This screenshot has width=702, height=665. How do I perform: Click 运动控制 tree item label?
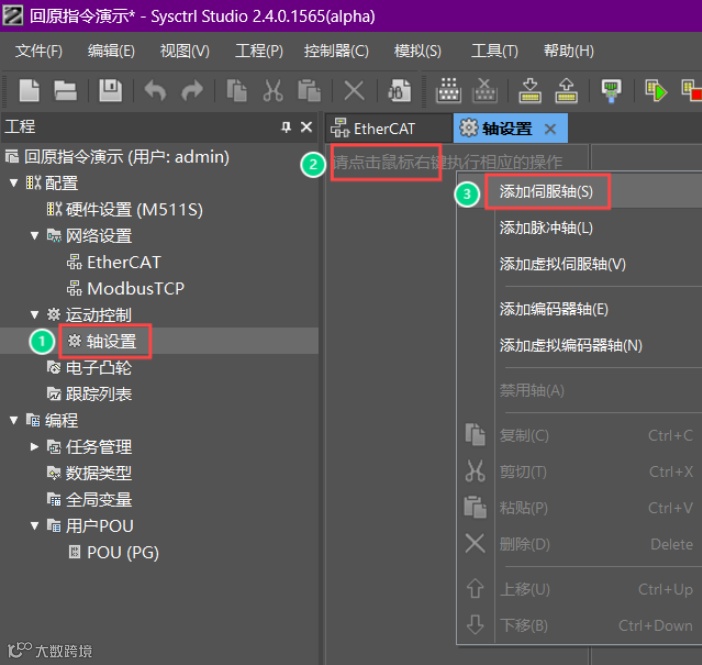(99, 315)
